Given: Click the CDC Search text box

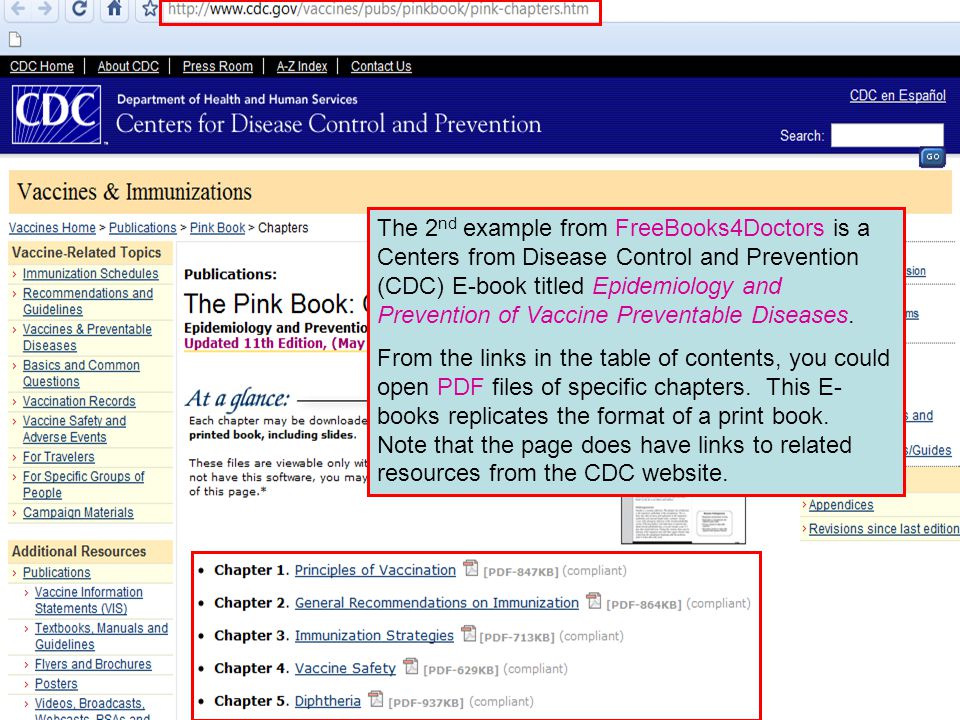Looking at the screenshot, I should tap(887, 135).
